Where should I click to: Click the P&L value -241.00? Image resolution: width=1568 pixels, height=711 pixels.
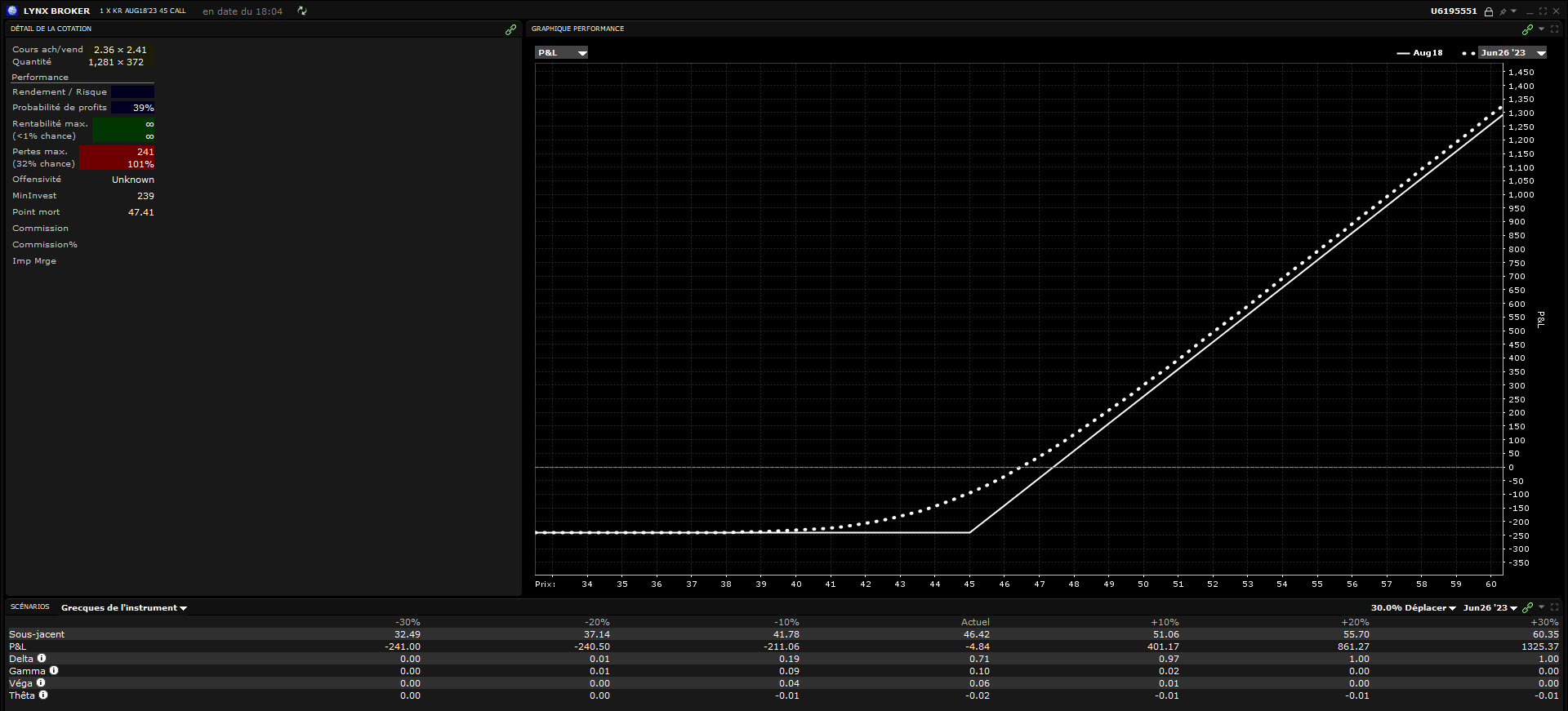(x=403, y=647)
